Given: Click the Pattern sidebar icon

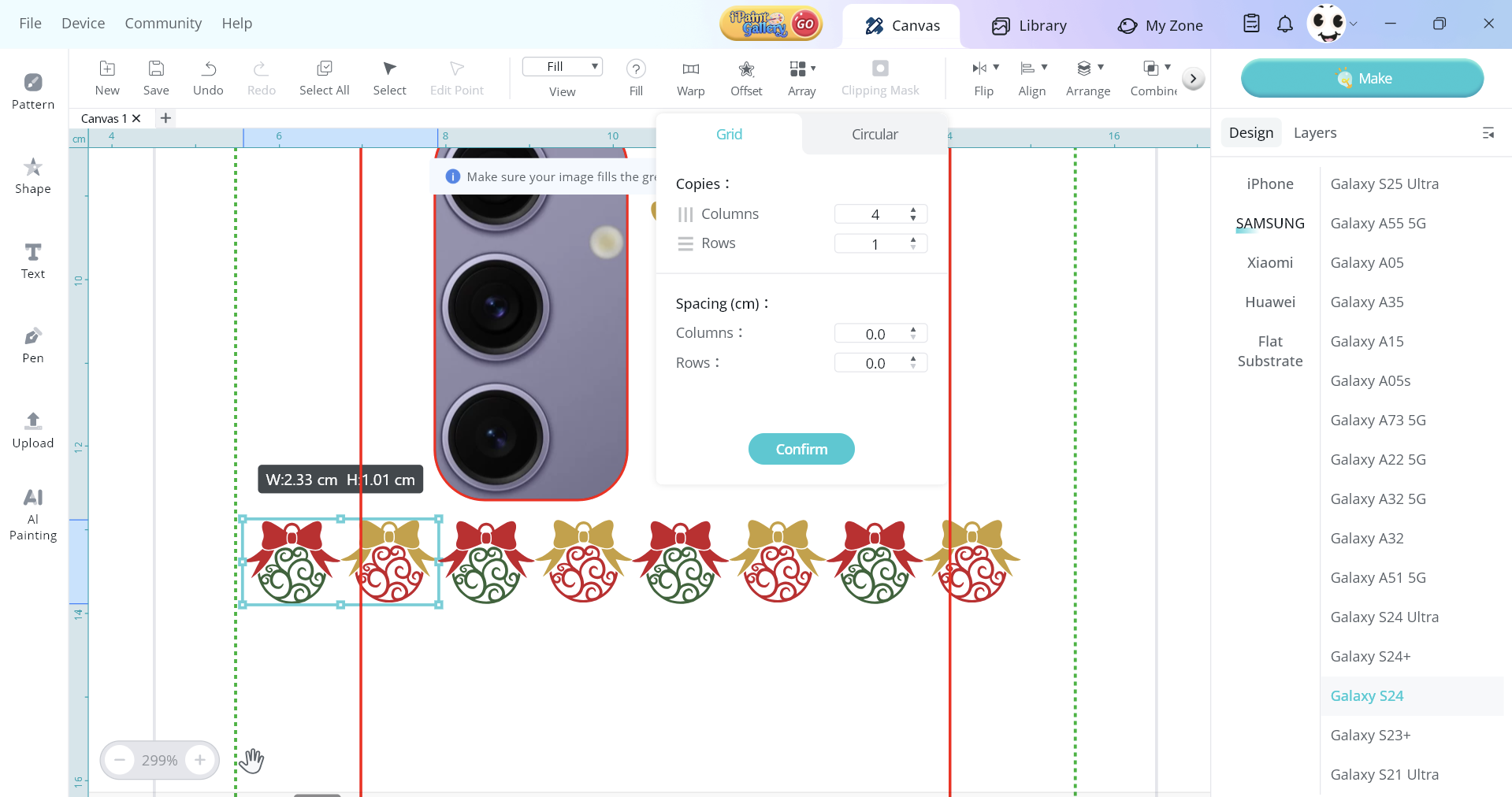Looking at the screenshot, I should coord(33,91).
